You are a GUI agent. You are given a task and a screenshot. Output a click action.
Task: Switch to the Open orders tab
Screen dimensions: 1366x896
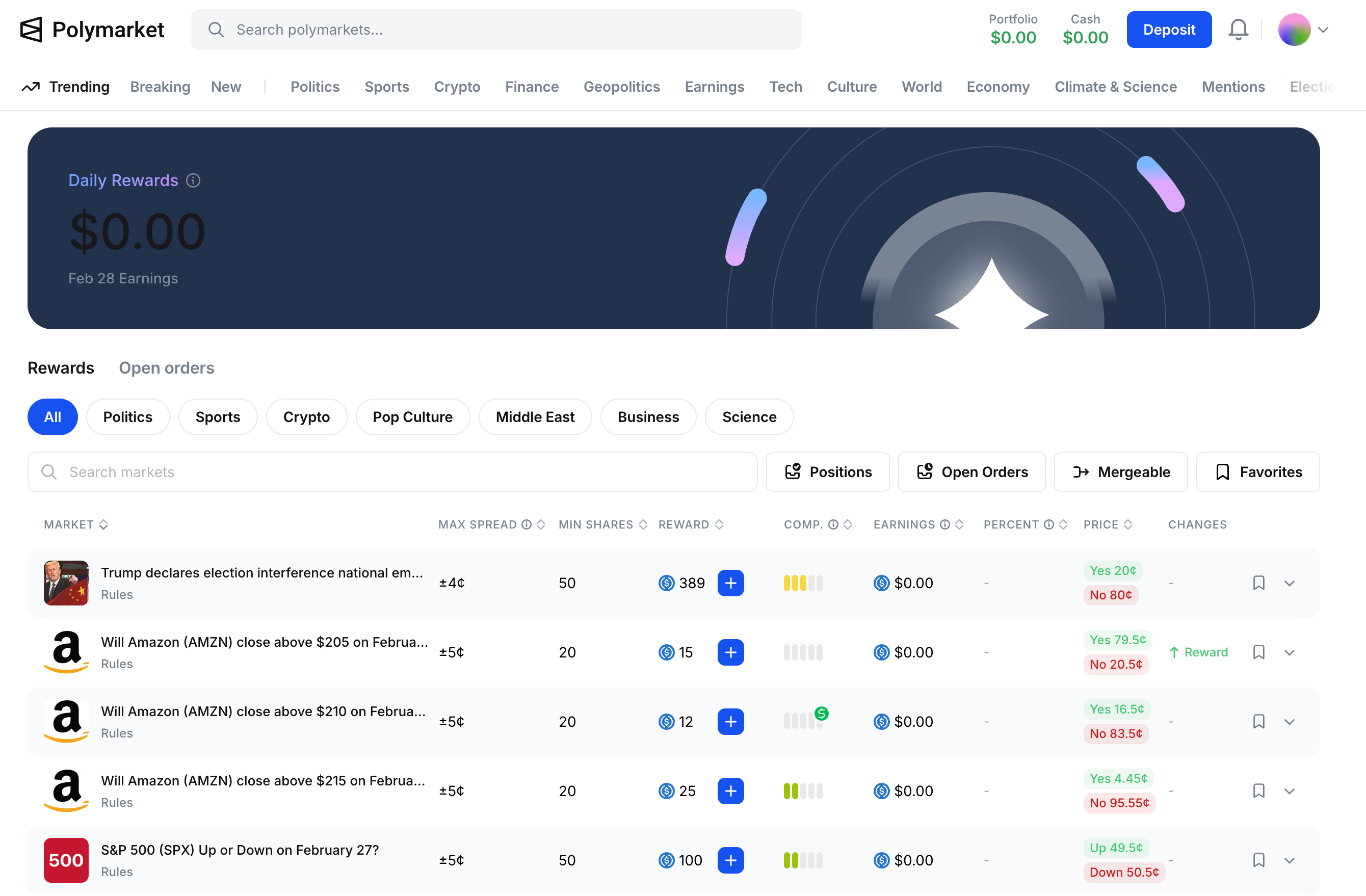[x=167, y=367]
